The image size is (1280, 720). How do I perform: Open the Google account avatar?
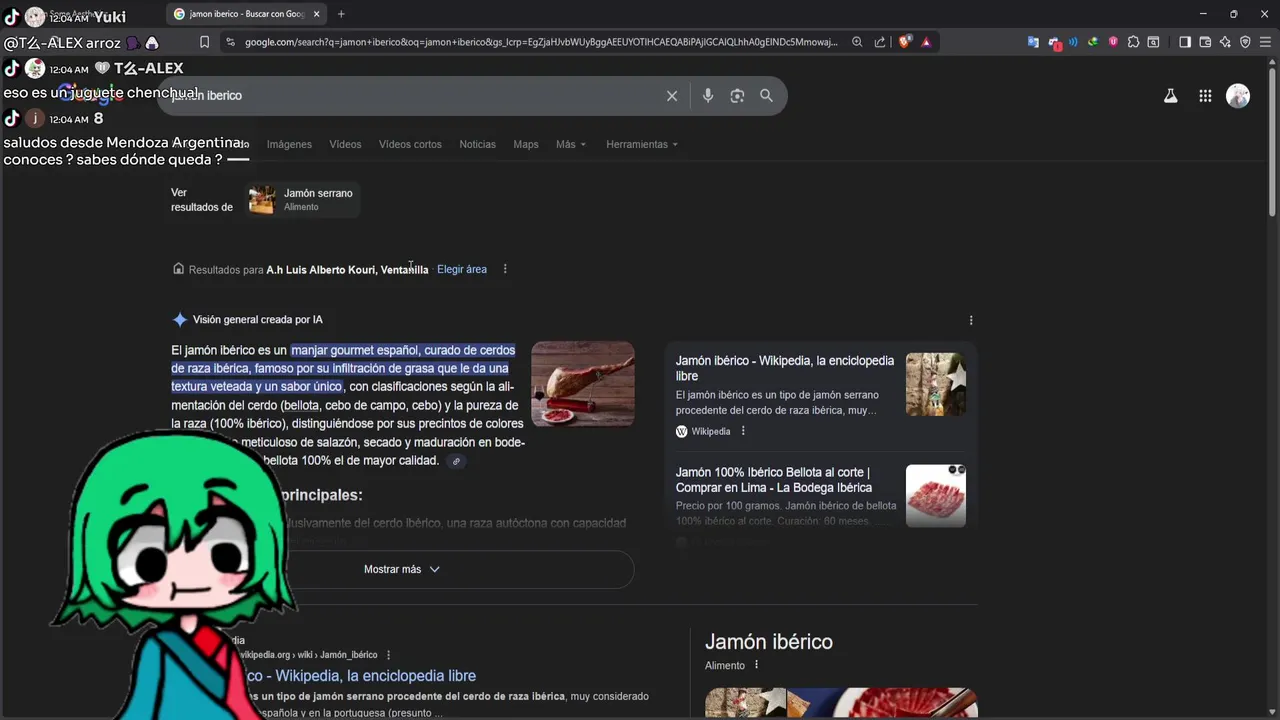(1238, 96)
